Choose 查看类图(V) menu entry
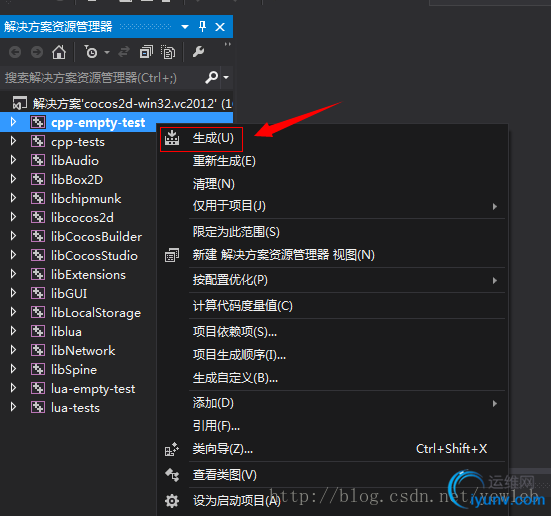 (332, 475)
